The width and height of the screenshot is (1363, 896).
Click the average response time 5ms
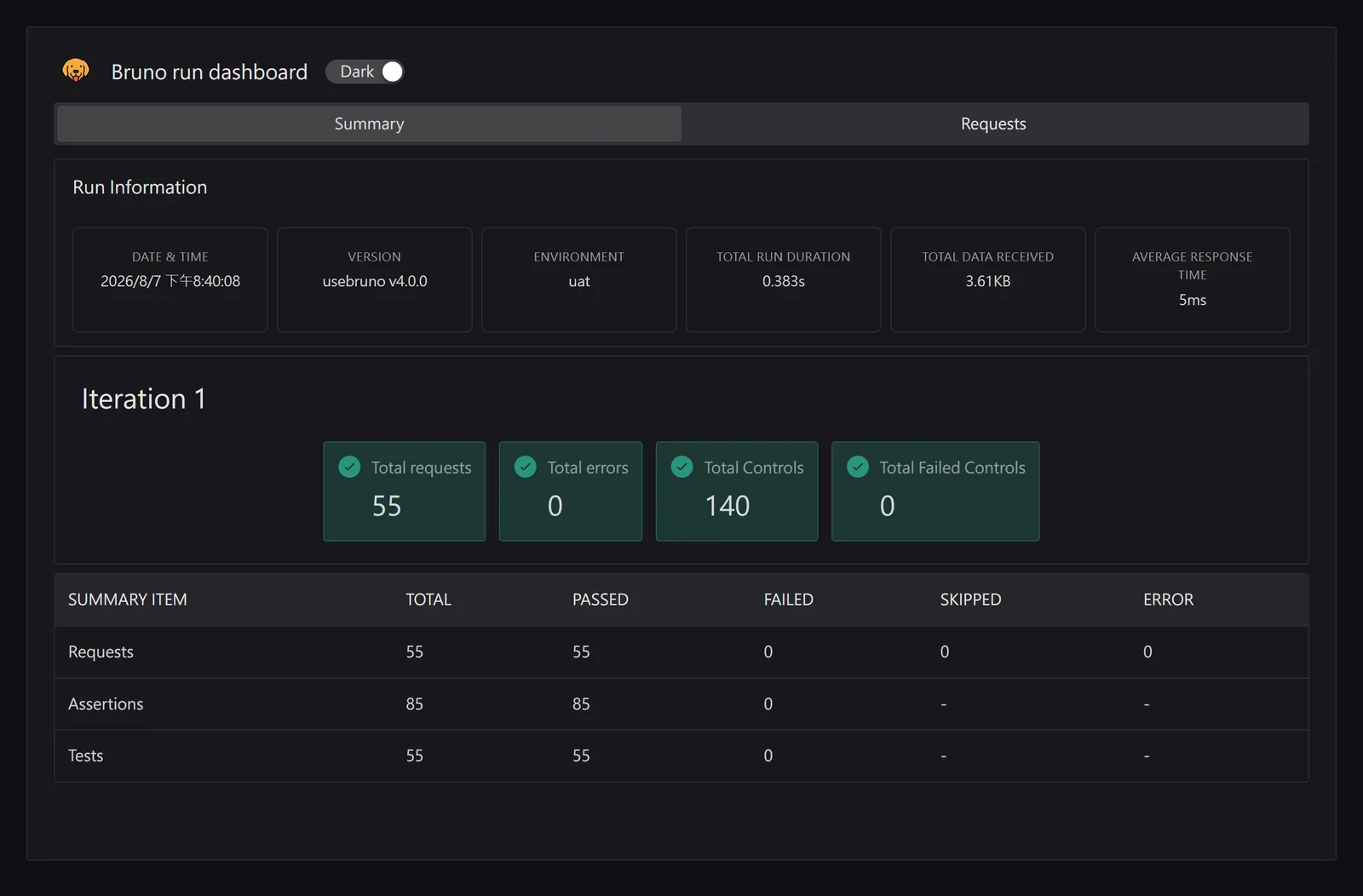[1193, 300]
